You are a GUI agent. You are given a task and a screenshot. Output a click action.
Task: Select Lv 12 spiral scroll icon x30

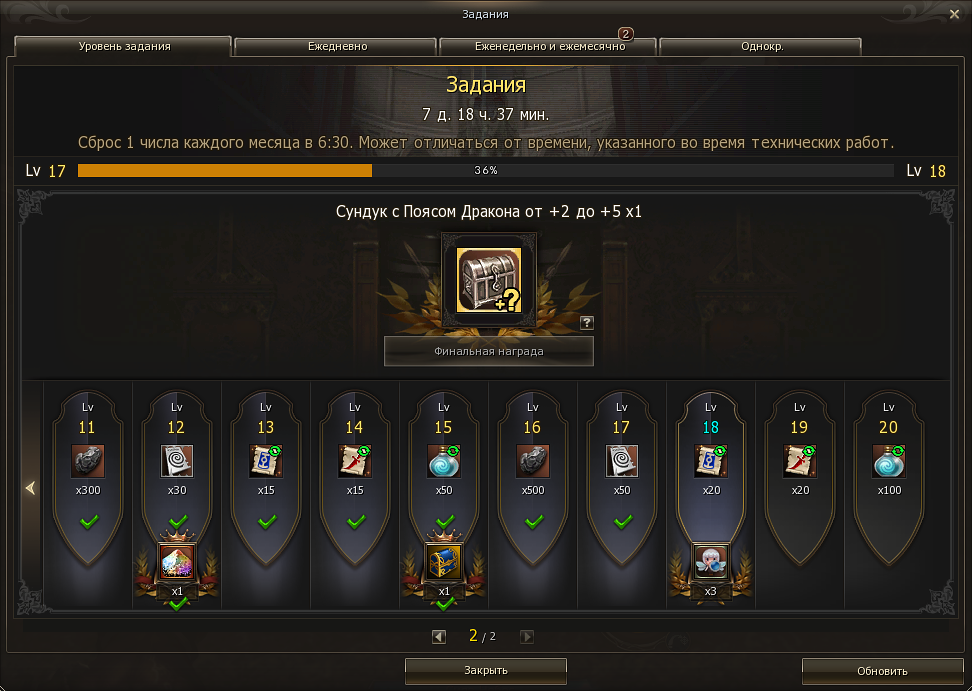point(177,461)
